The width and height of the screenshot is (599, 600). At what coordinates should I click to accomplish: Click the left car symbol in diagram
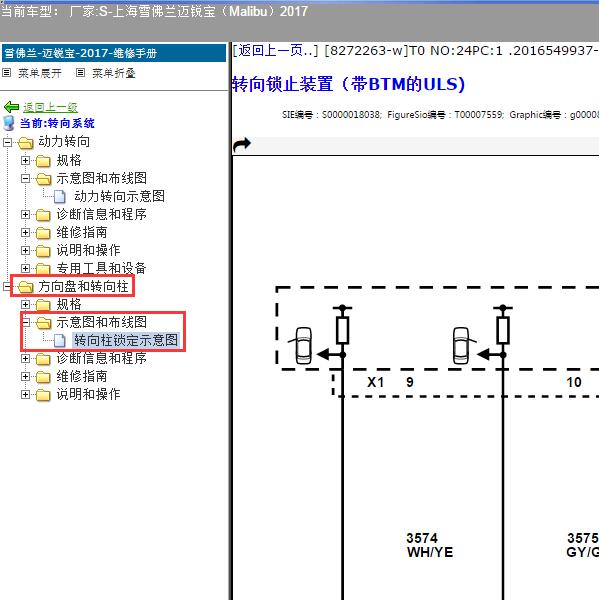[x=302, y=346]
